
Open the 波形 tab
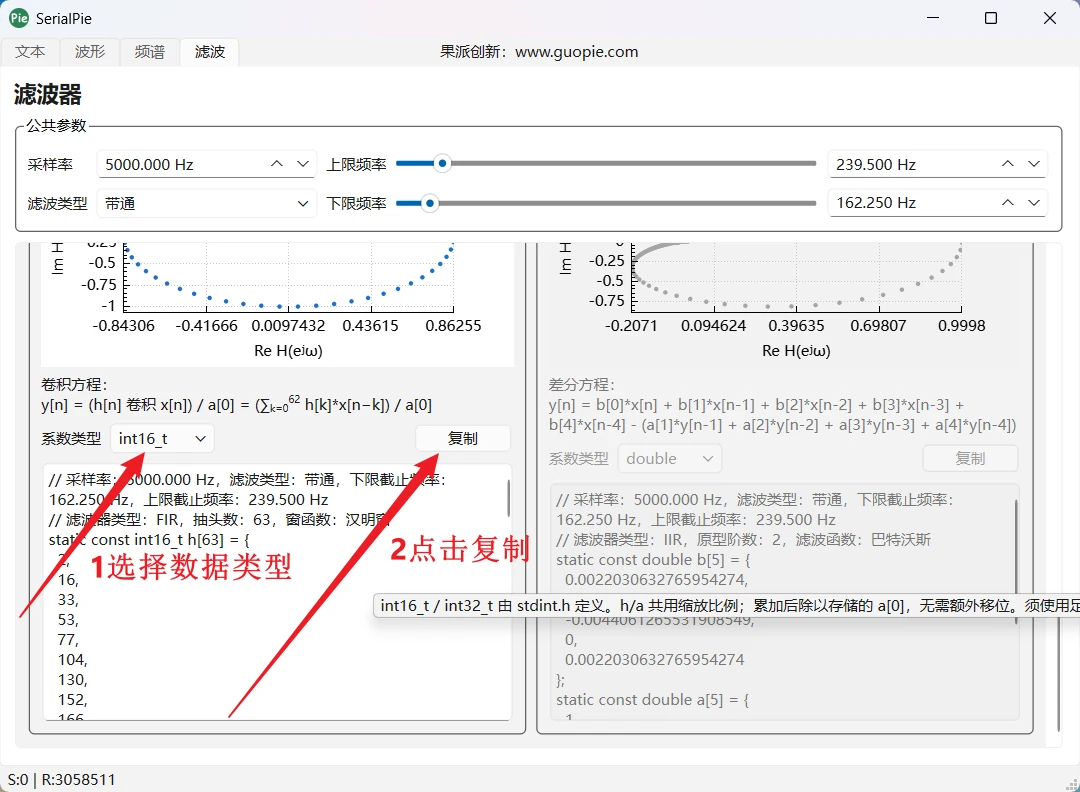pos(90,52)
